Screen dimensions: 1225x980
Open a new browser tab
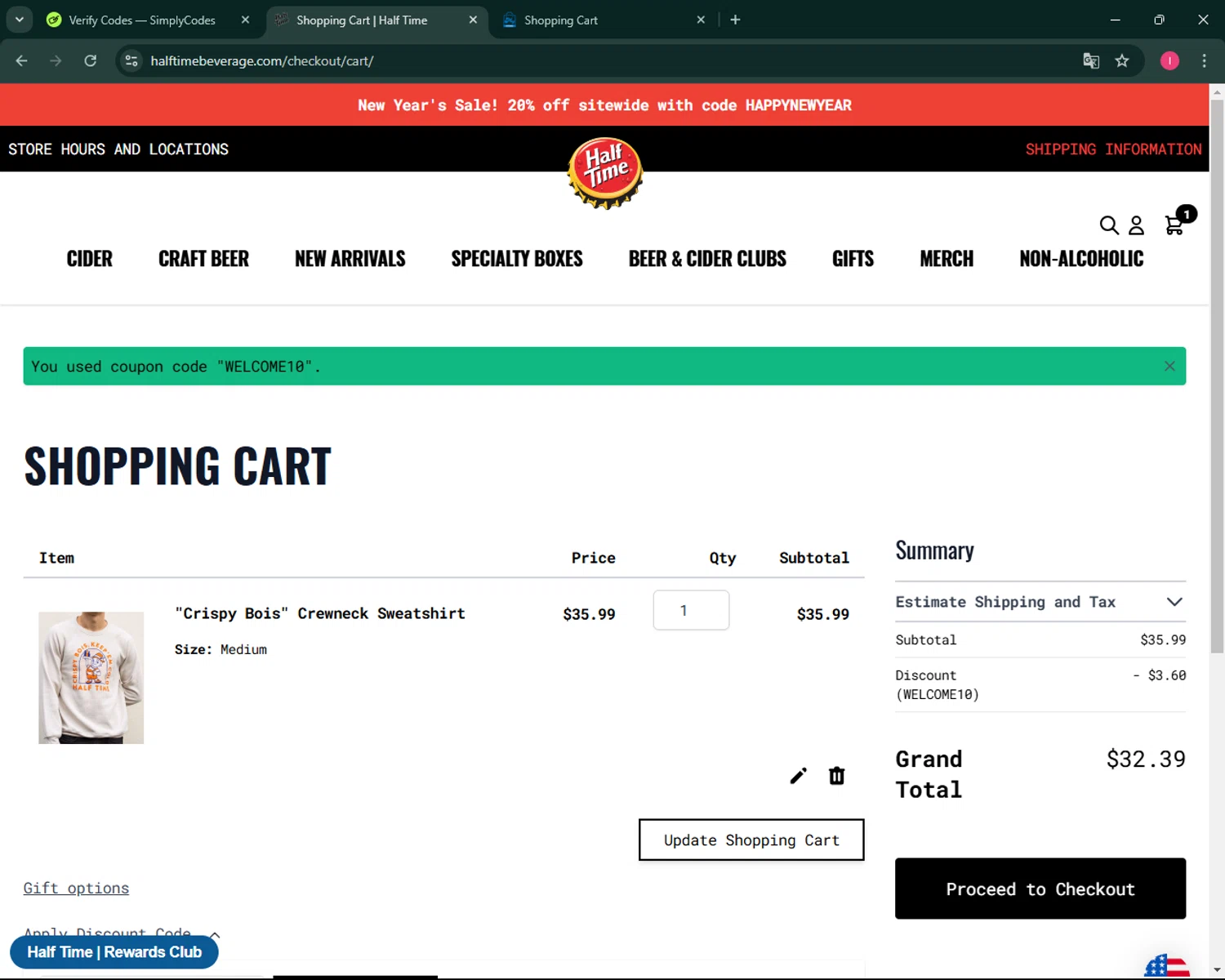[735, 20]
